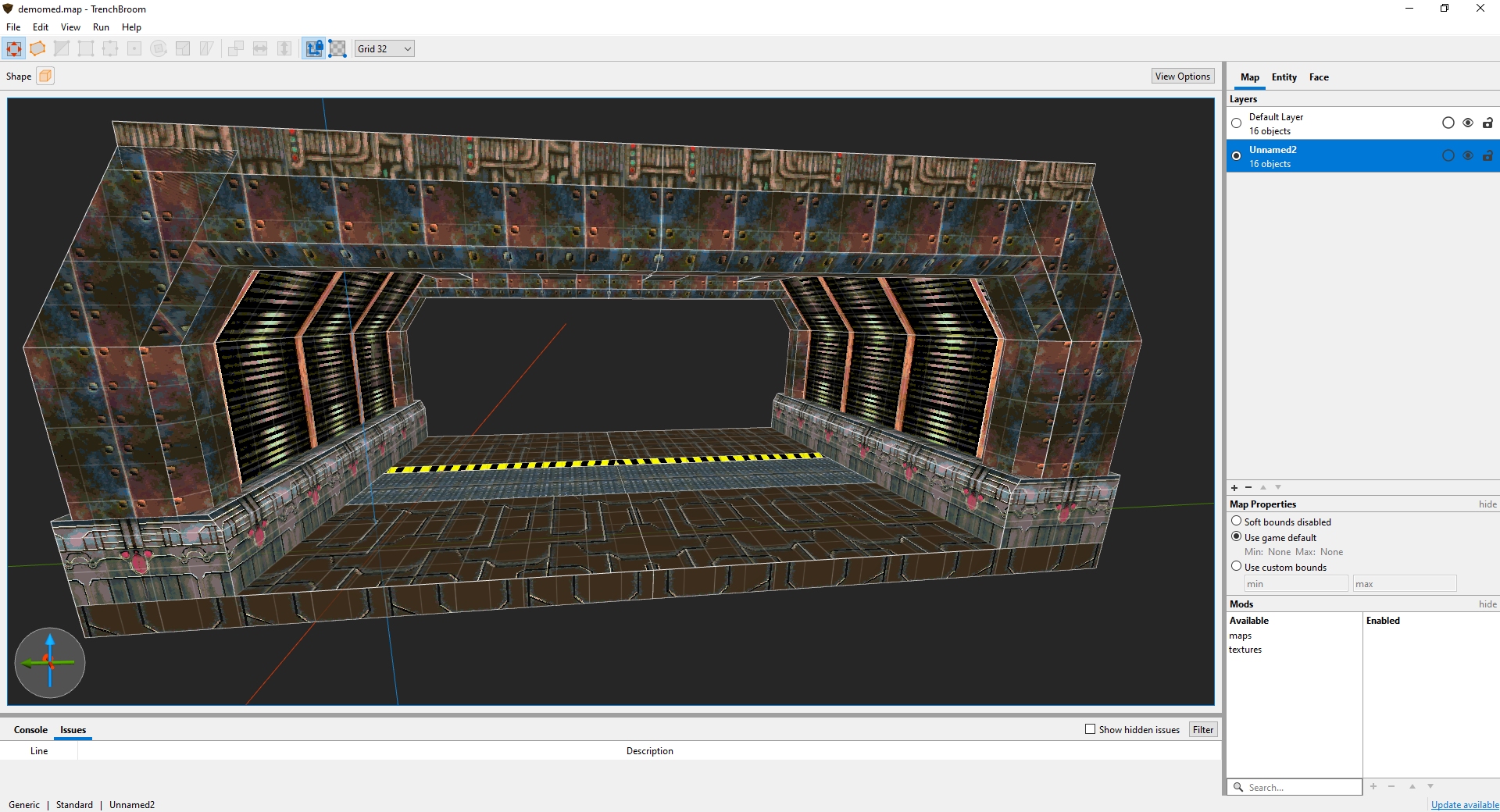Lock the Default Layer with padlock icon
1500x812 pixels.
pos(1487,123)
